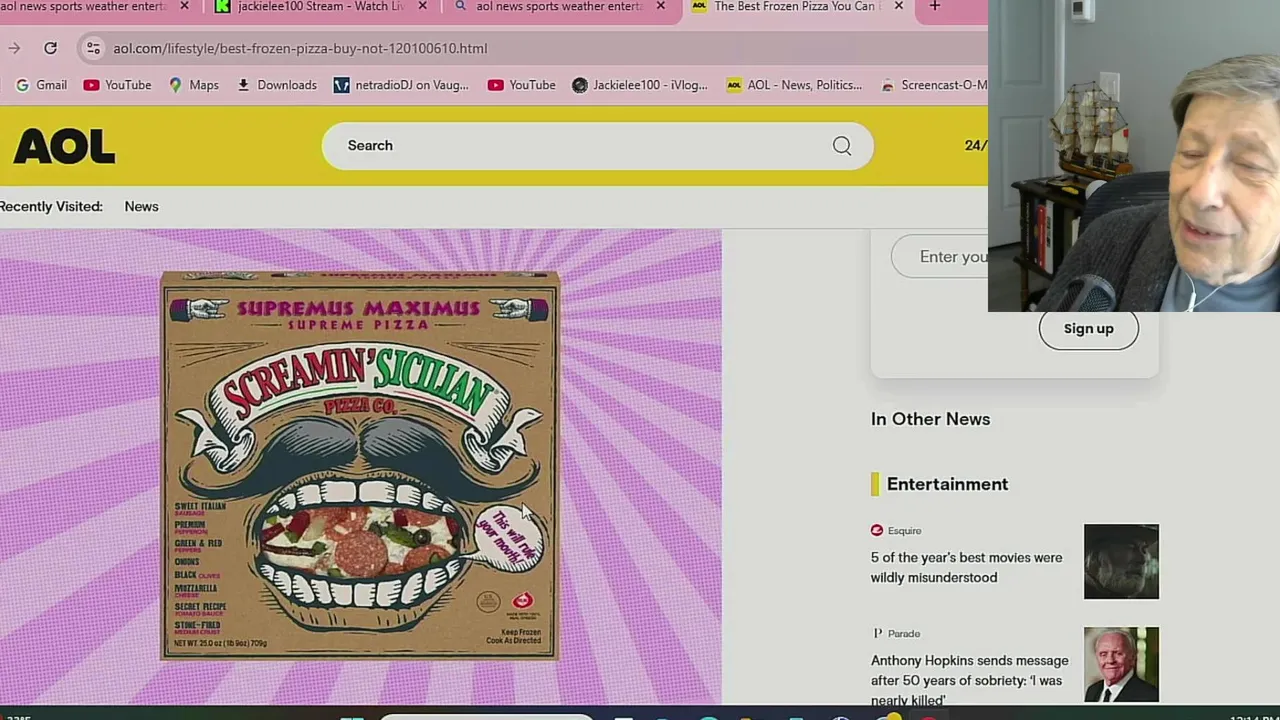Screen dimensions: 1280x720
Task: Click the Sign up button
Action: click(1088, 329)
